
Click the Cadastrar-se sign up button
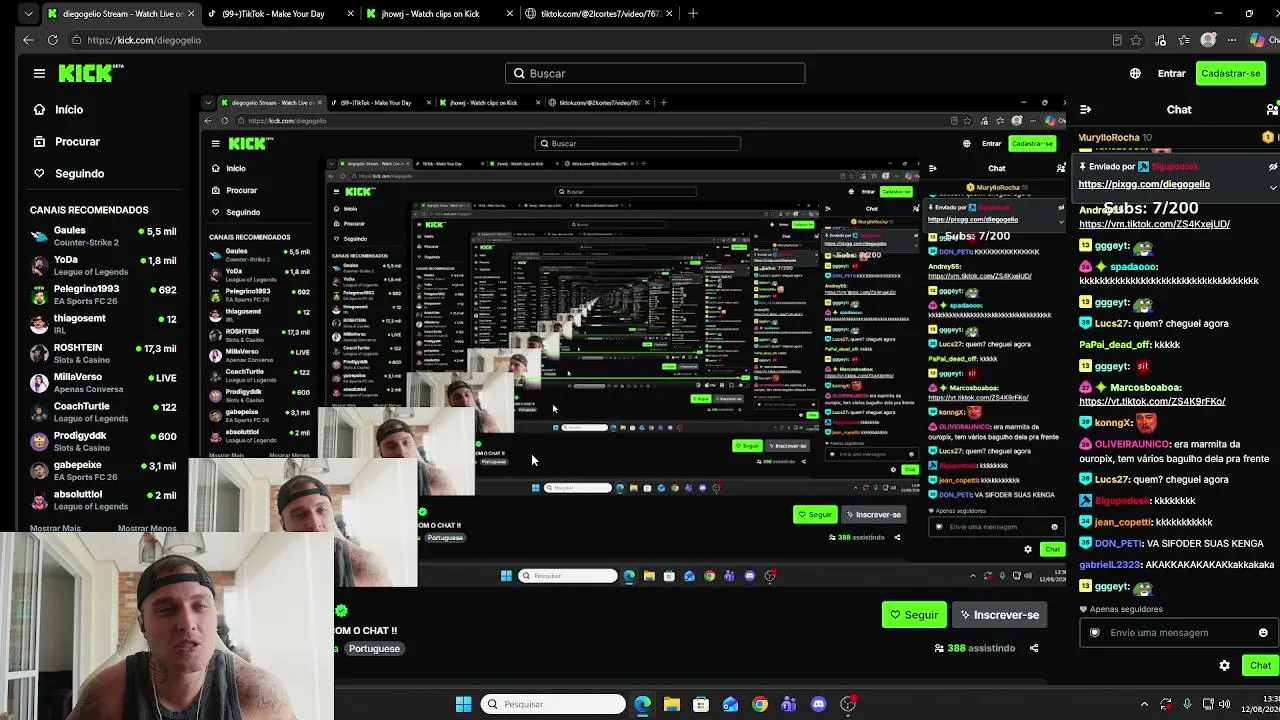coord(1231,73)
